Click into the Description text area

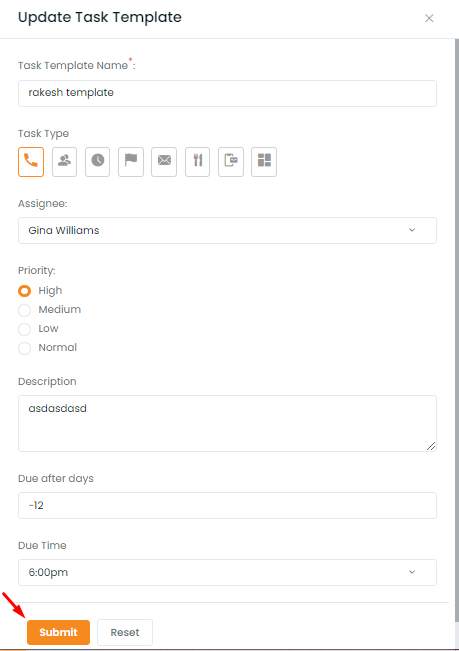coord(227,423)
